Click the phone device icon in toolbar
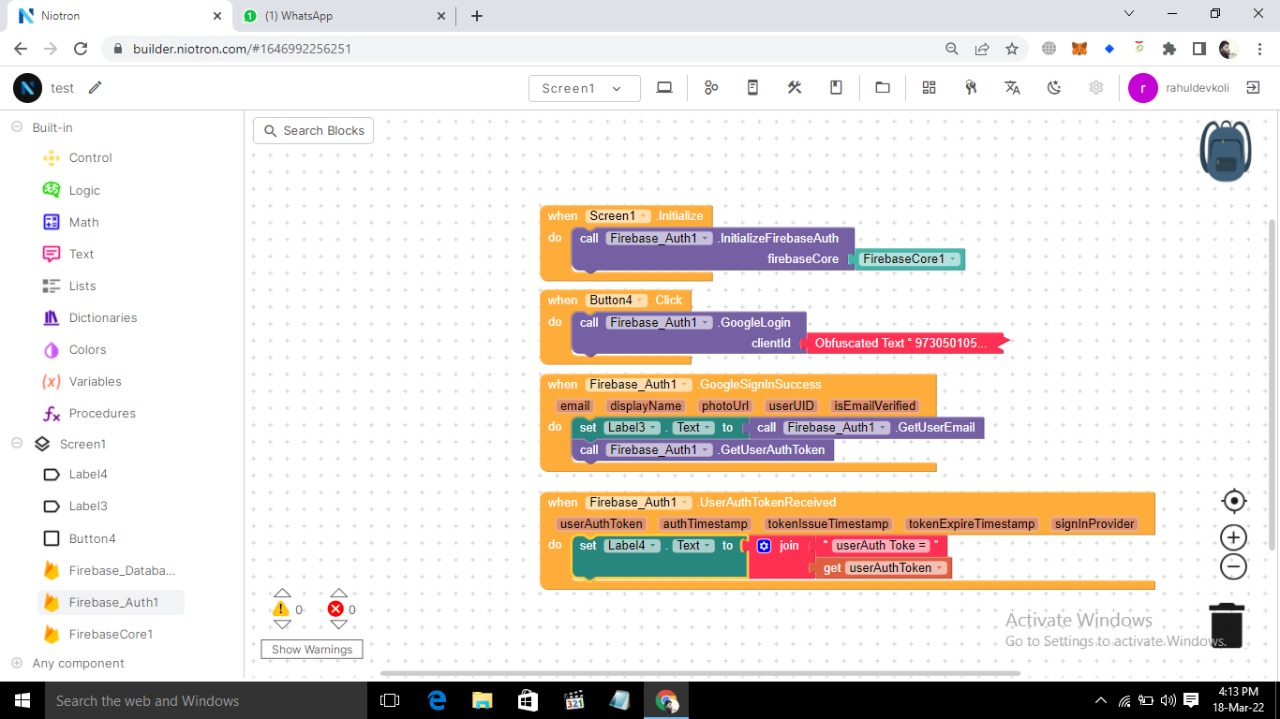Viewport: 1280px width, 719px height. coord(753,88)
